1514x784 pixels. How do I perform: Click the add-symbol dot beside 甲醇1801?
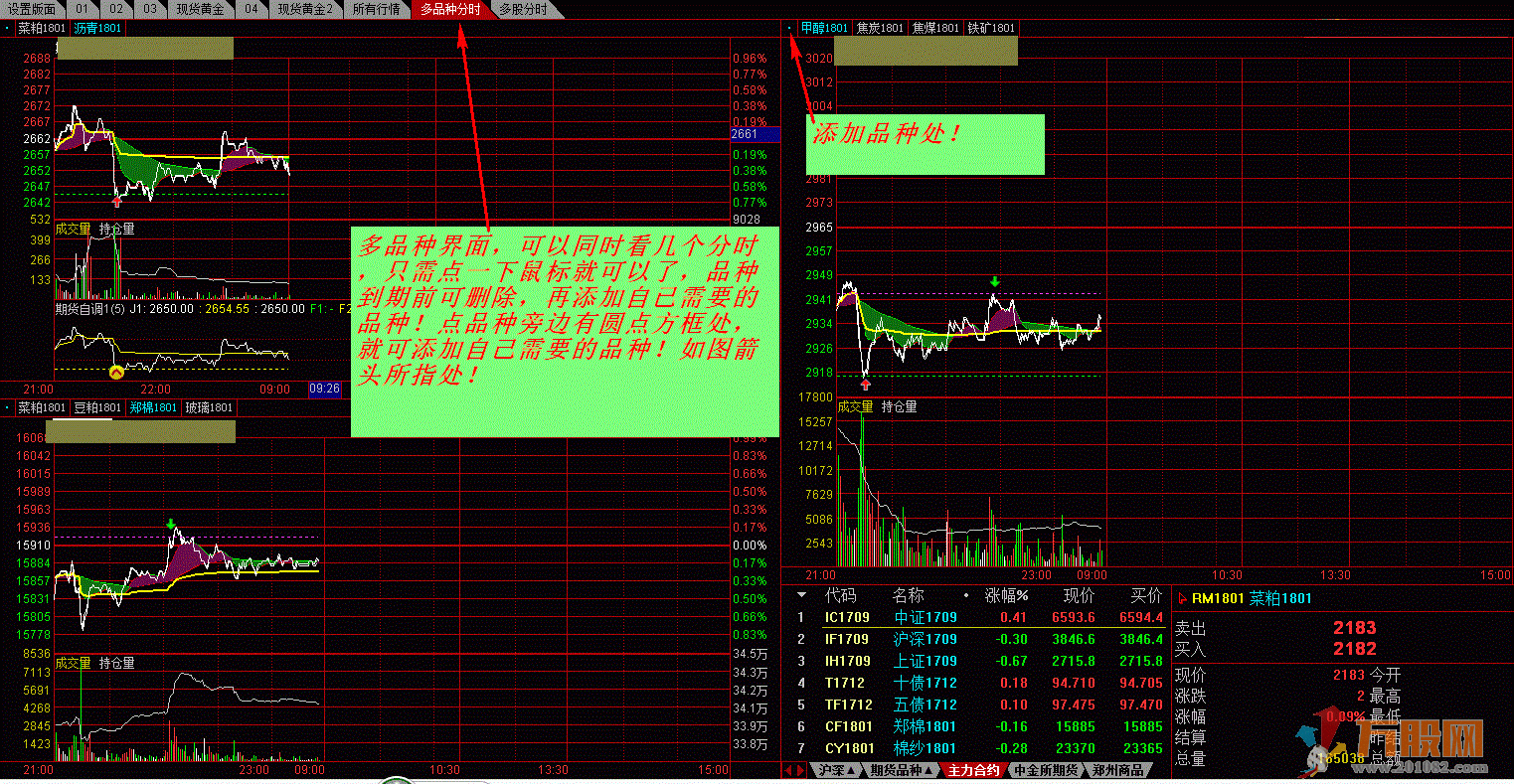click(790, 29)
